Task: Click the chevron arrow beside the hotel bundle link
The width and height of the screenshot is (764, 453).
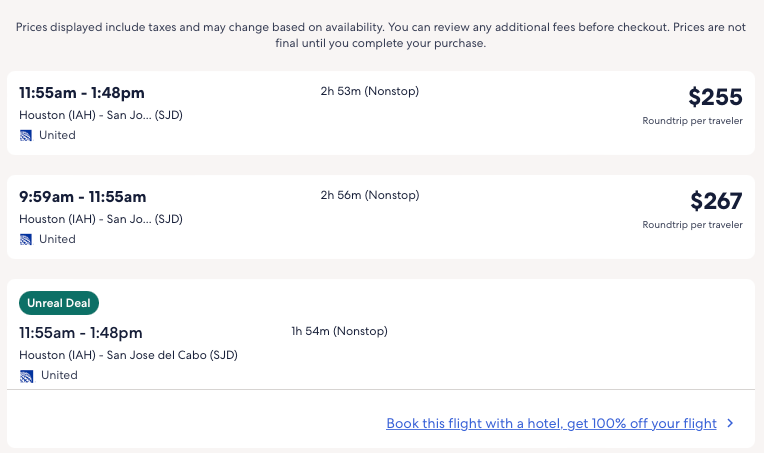Action: [x=731, y=424]
